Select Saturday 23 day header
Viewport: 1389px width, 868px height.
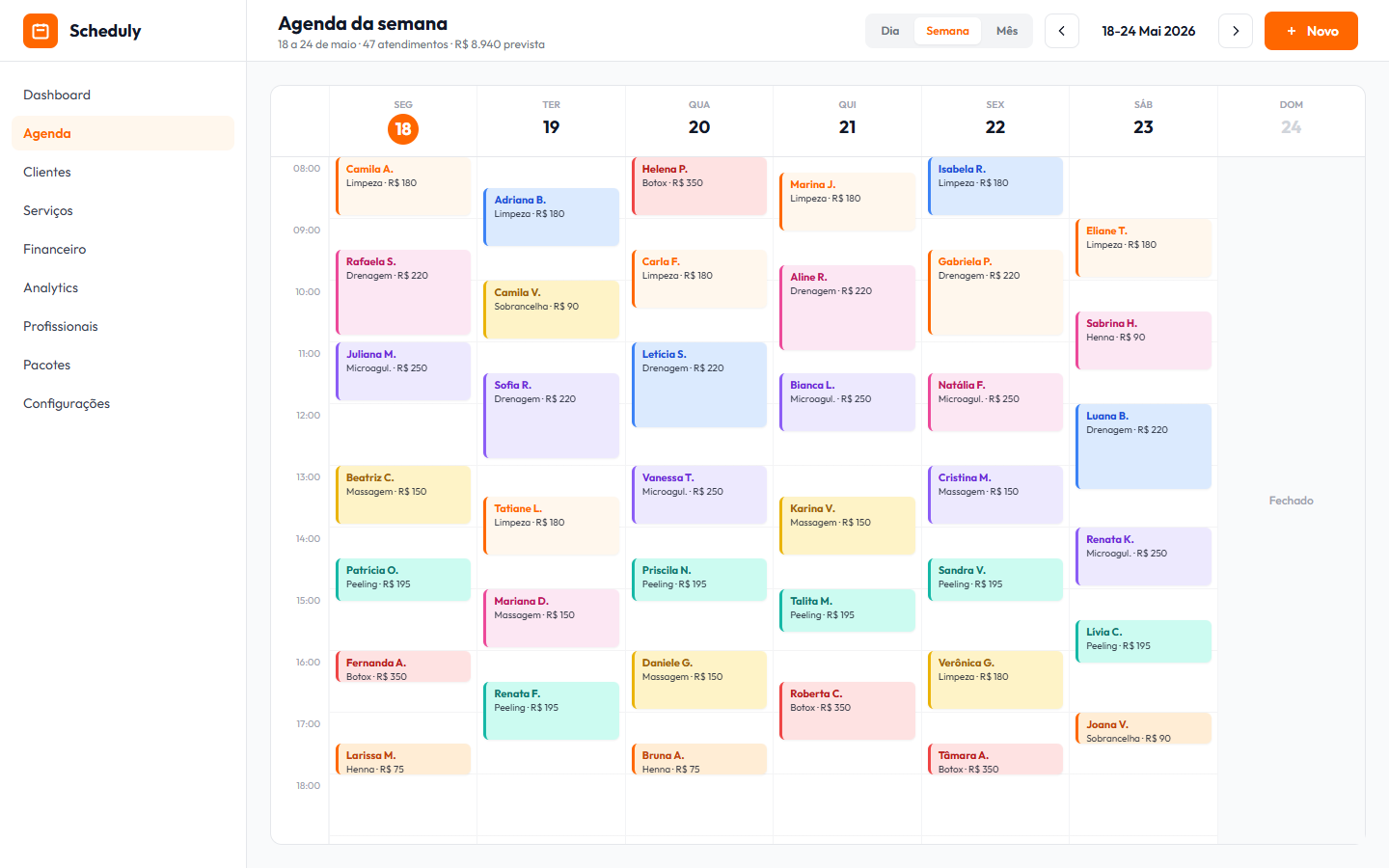[x=1143, y=122]
